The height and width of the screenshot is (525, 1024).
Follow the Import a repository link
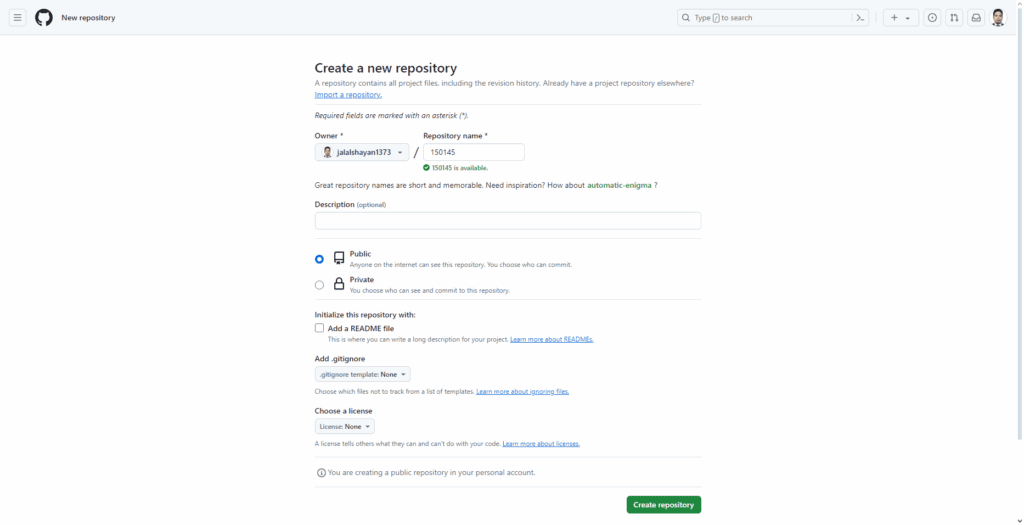coord(348,95)
